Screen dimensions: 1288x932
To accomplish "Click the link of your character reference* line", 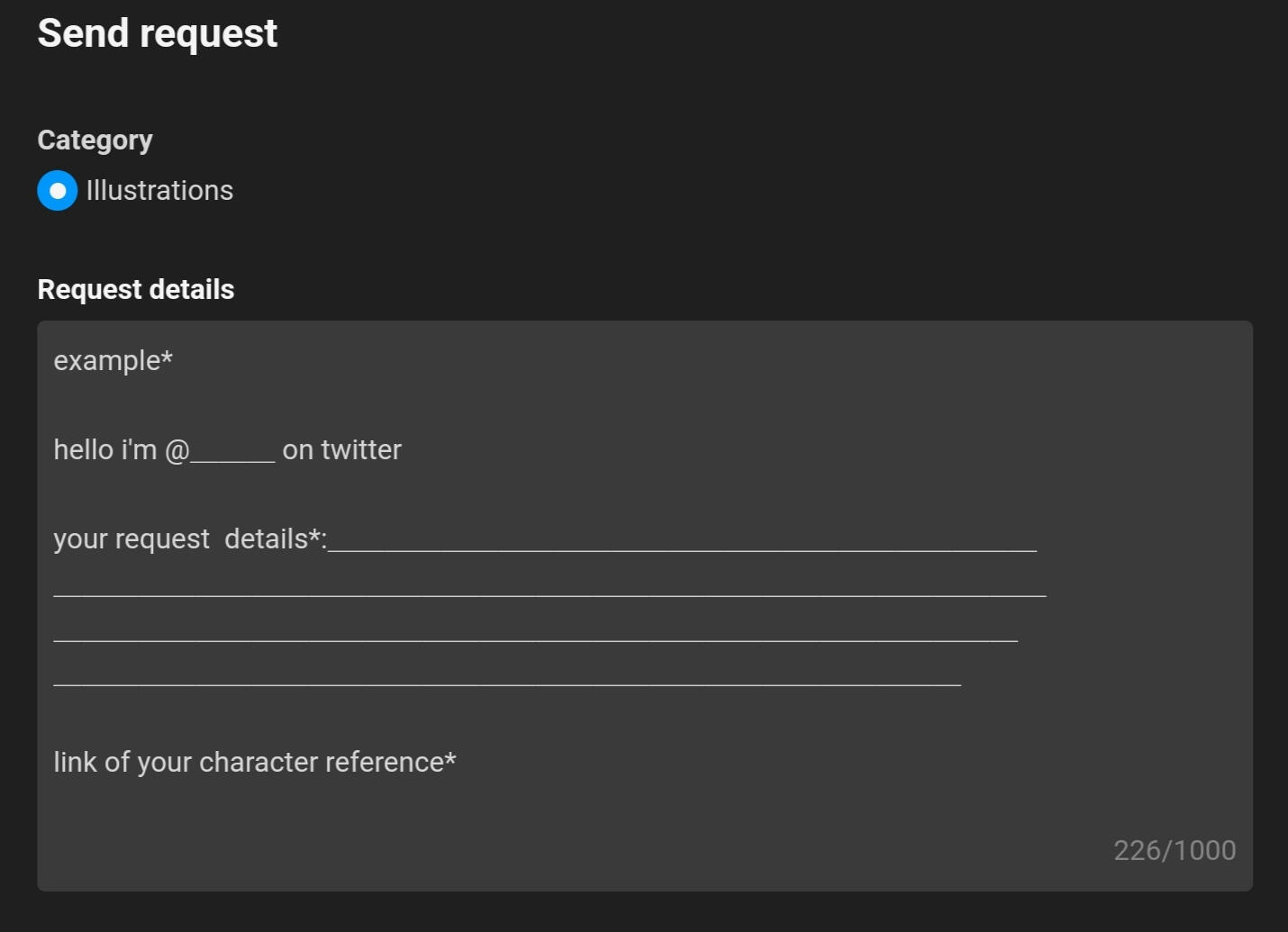I will pos(254,763).
